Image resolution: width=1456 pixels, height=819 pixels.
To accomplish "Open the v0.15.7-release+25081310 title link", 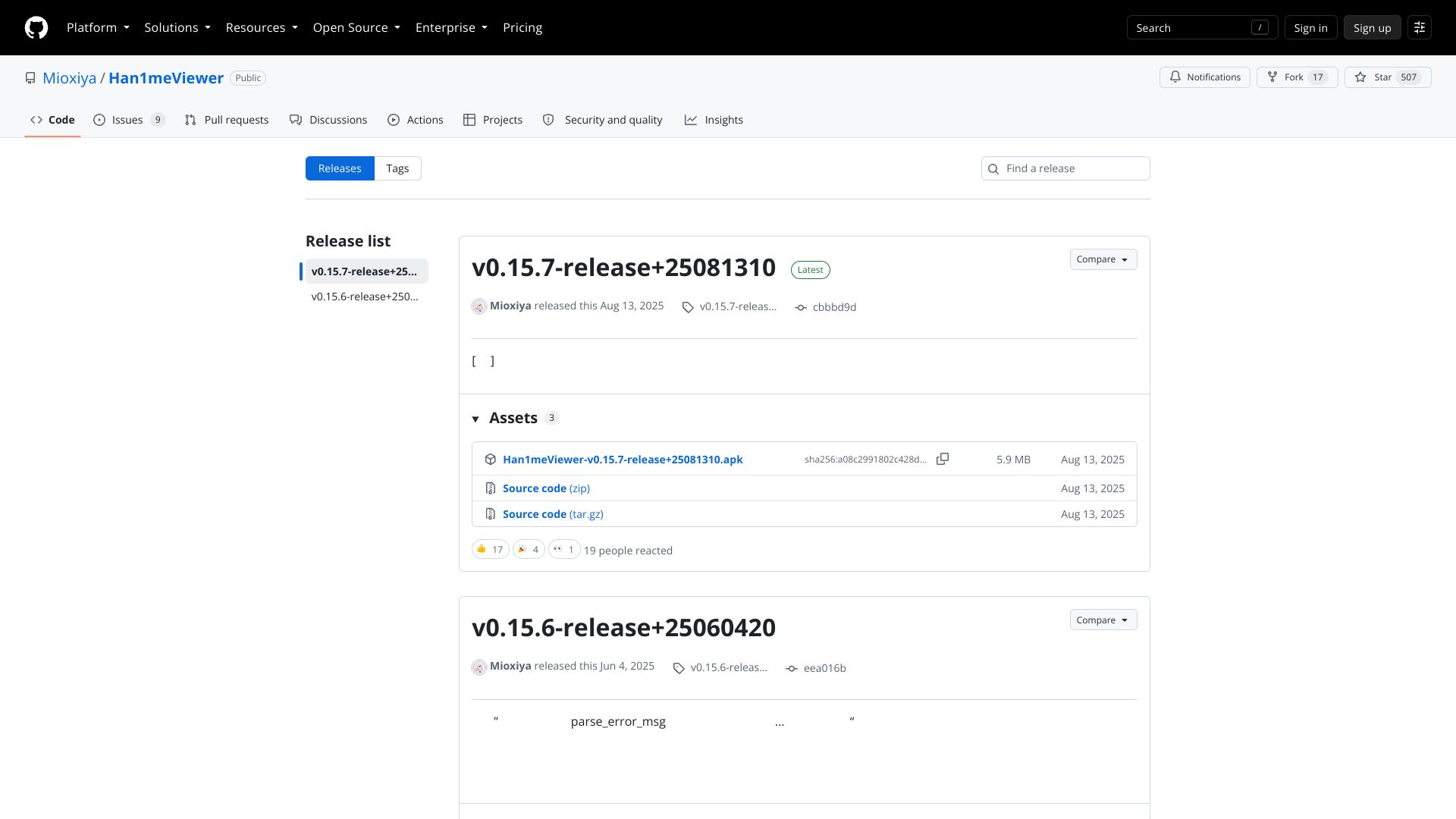I will [623, 267].
